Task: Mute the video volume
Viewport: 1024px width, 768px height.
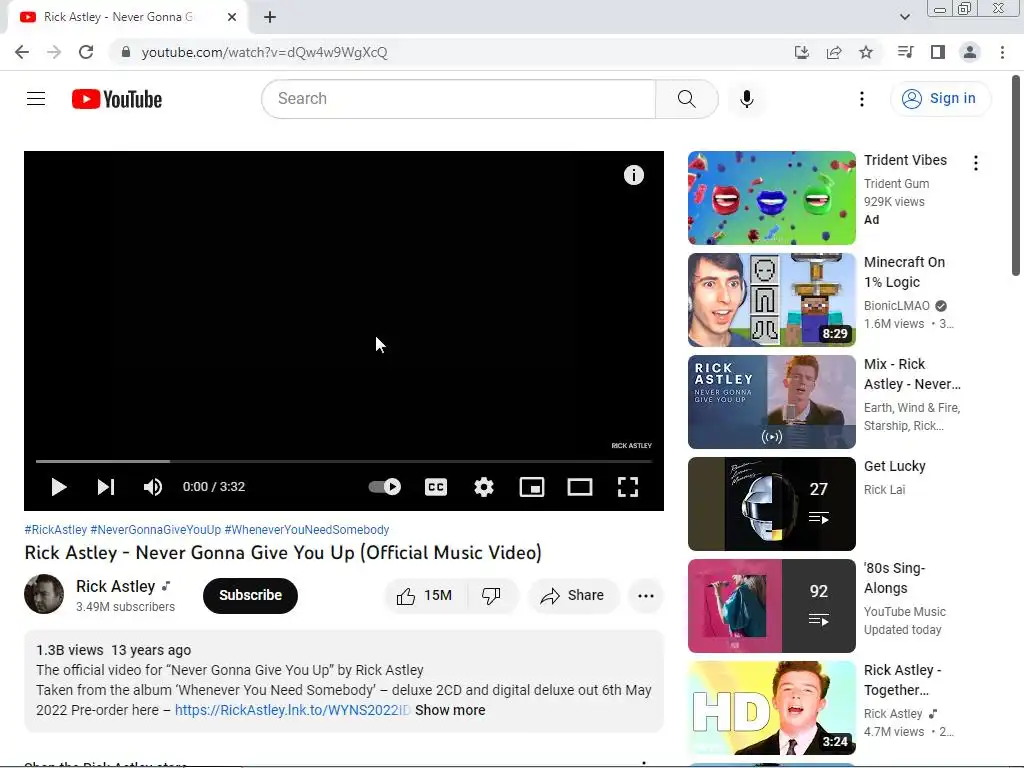Action: click(x=153, y=487)
